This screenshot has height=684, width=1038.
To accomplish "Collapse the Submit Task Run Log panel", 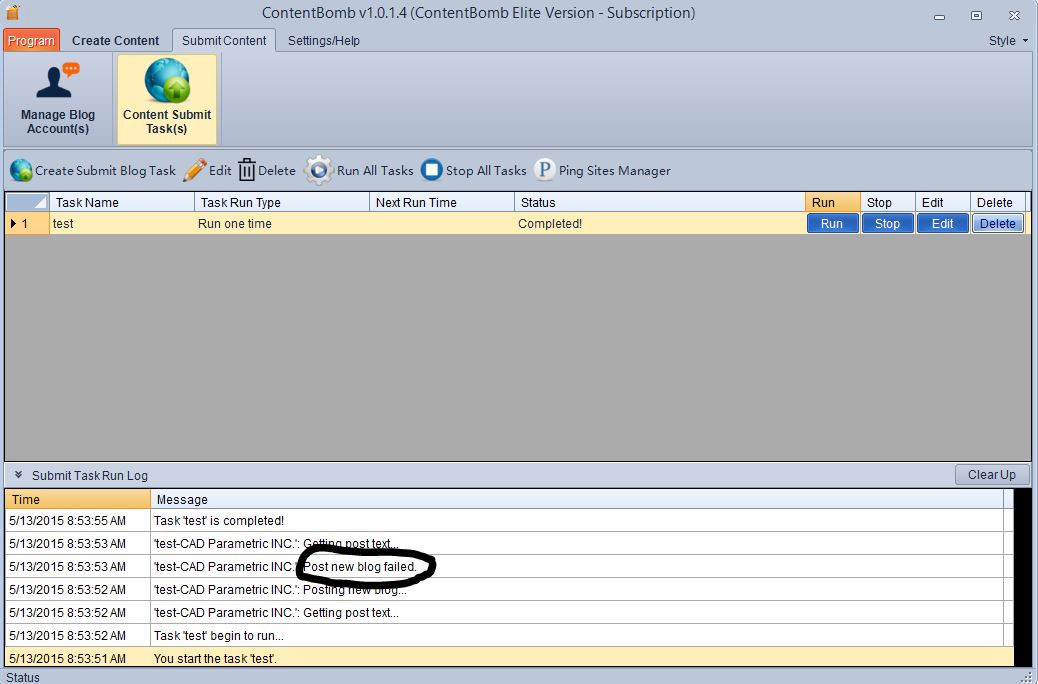I will coord(18,475).
